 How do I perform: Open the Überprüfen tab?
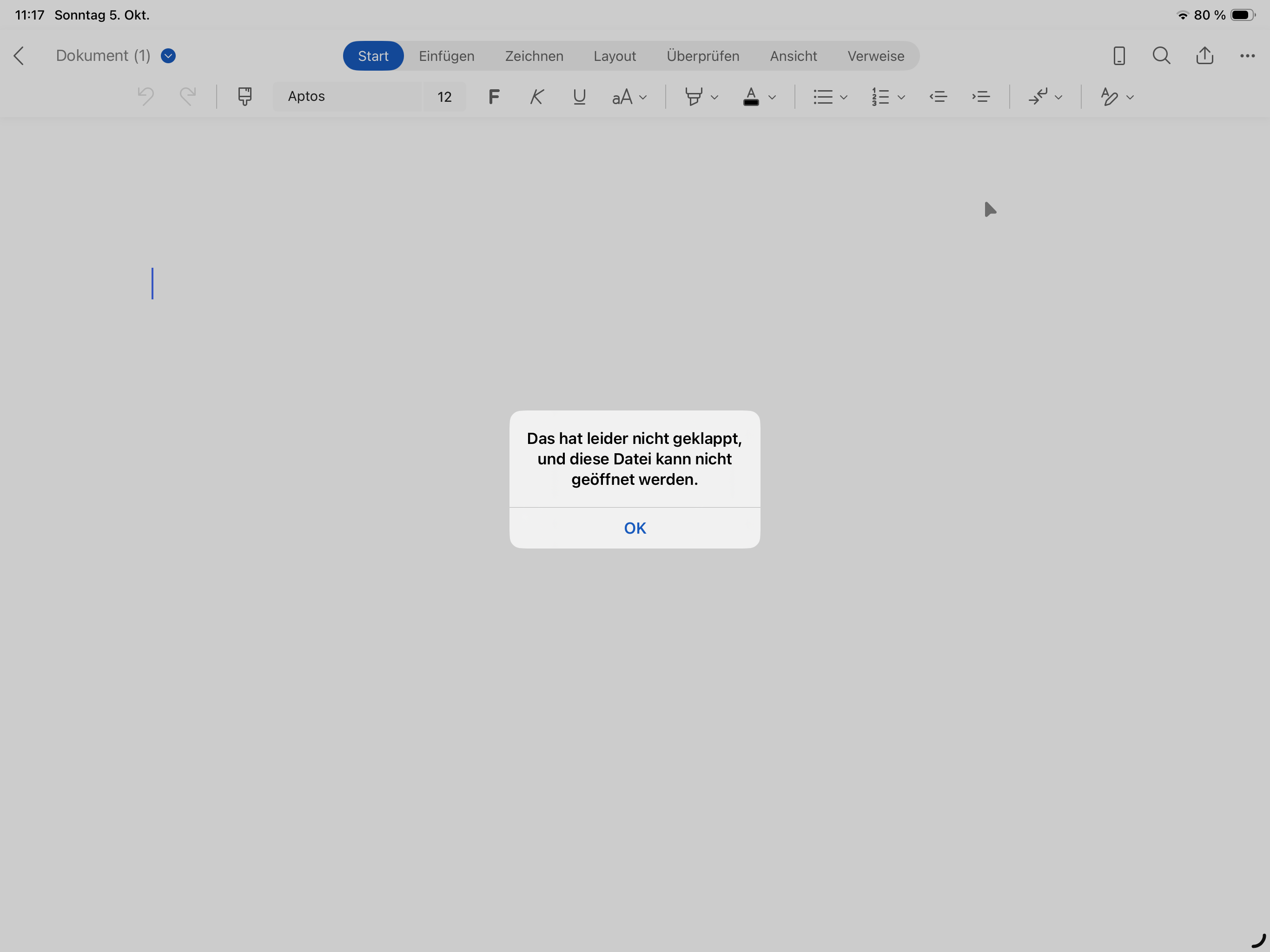point(703,56)
